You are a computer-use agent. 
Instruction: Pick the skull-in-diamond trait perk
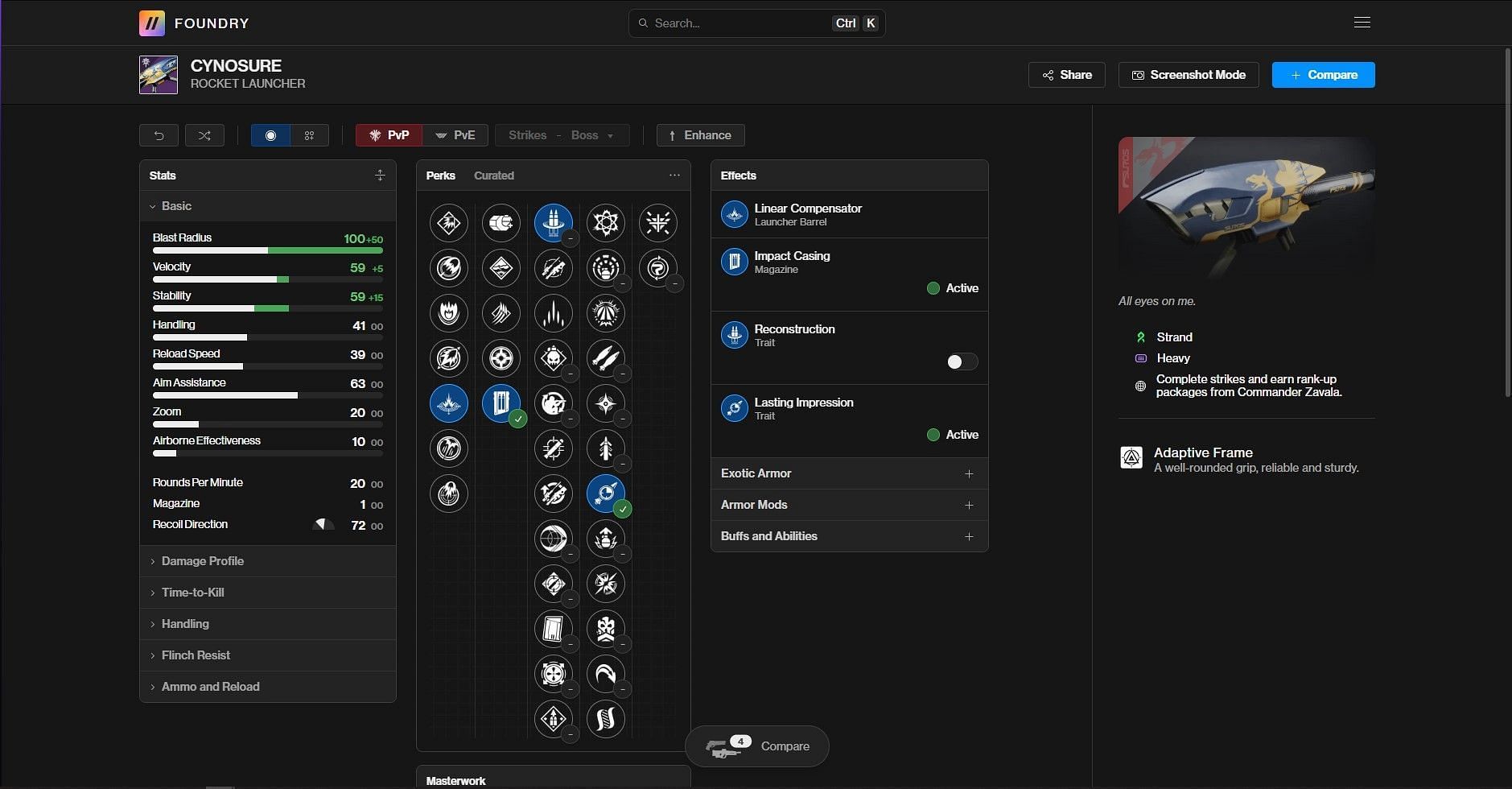click(554, 358)
